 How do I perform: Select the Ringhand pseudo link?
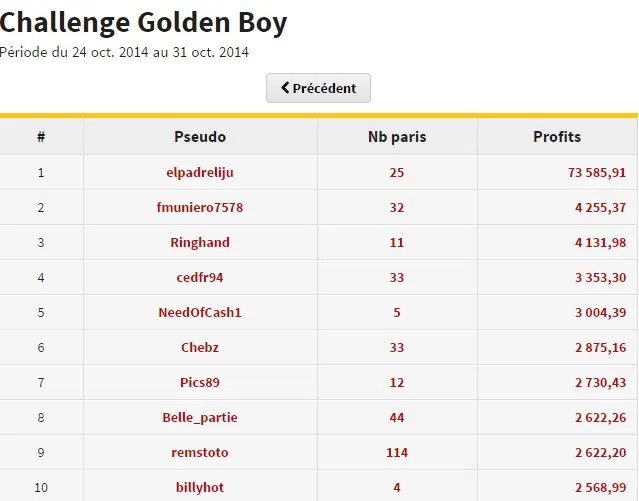point(200,243)
